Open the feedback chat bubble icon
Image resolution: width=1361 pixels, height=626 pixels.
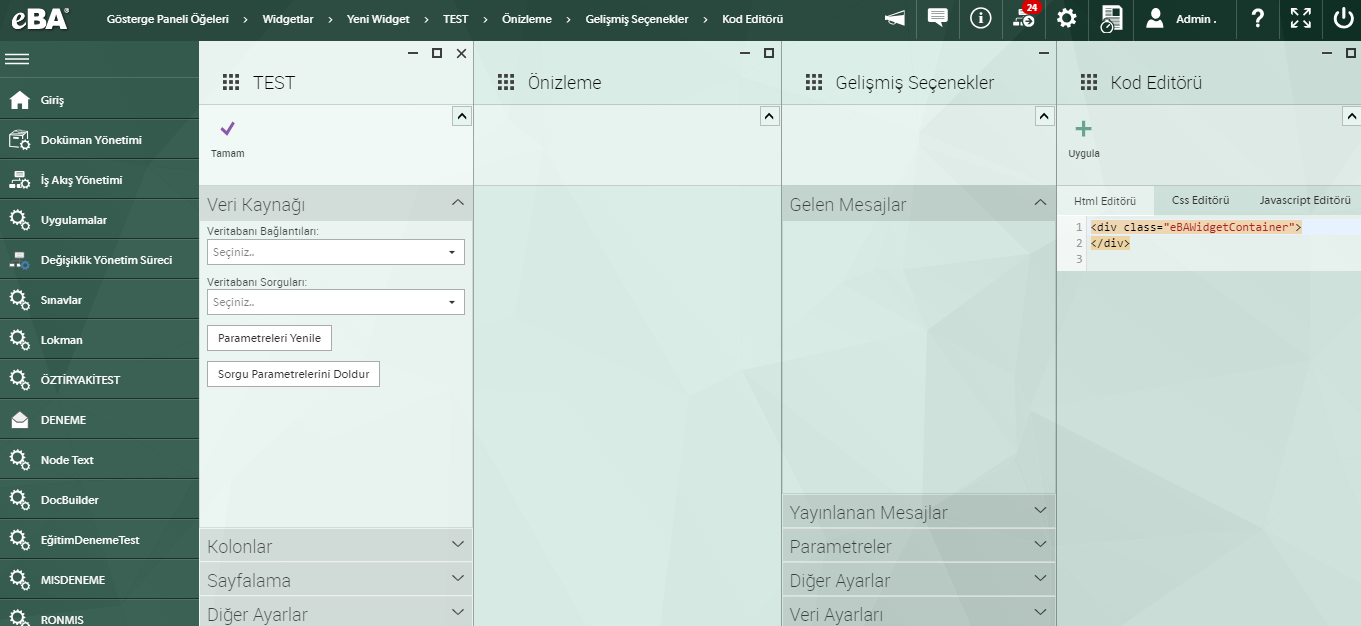coord(937,18)
